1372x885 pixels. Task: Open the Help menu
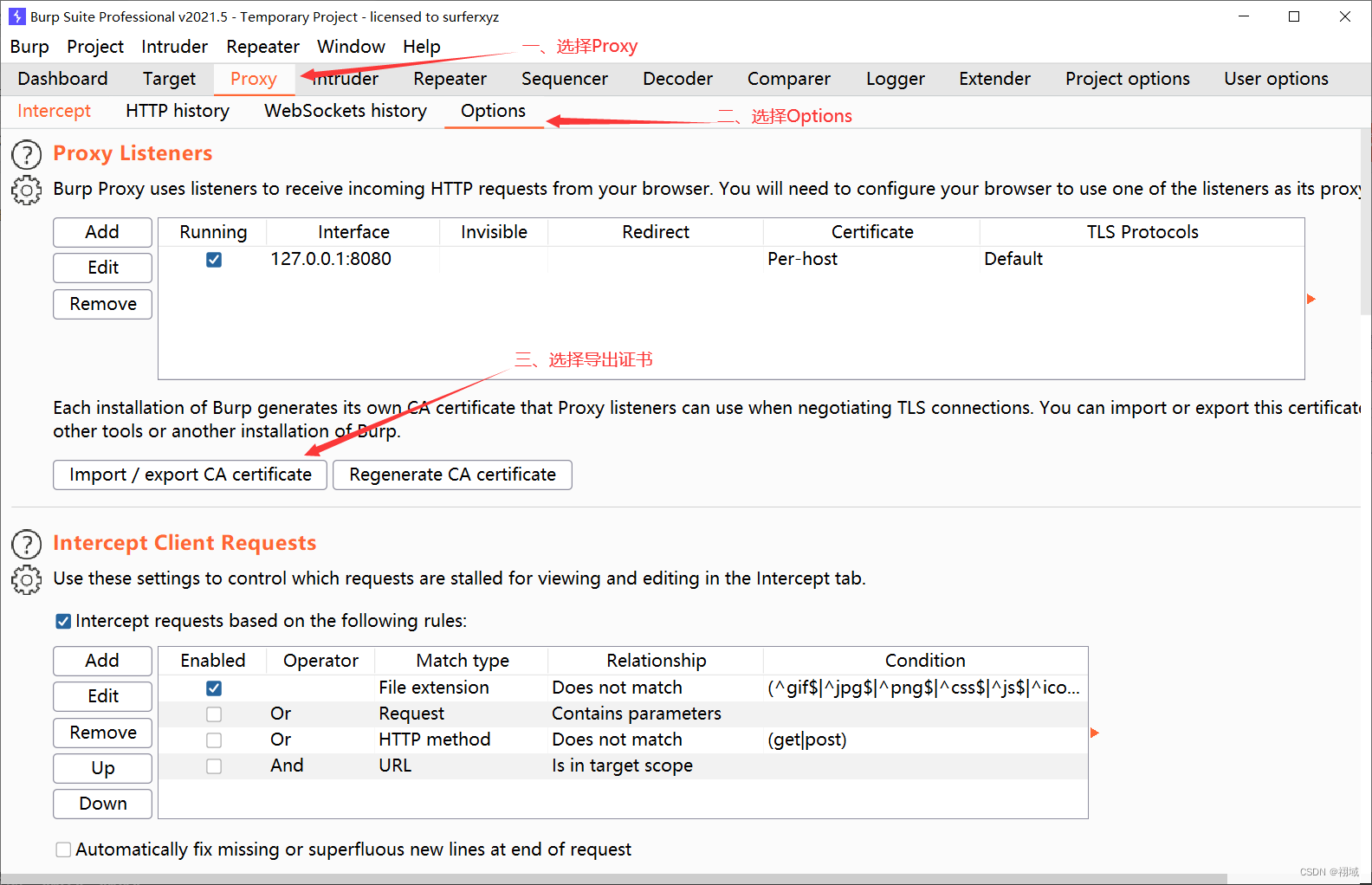422,47
